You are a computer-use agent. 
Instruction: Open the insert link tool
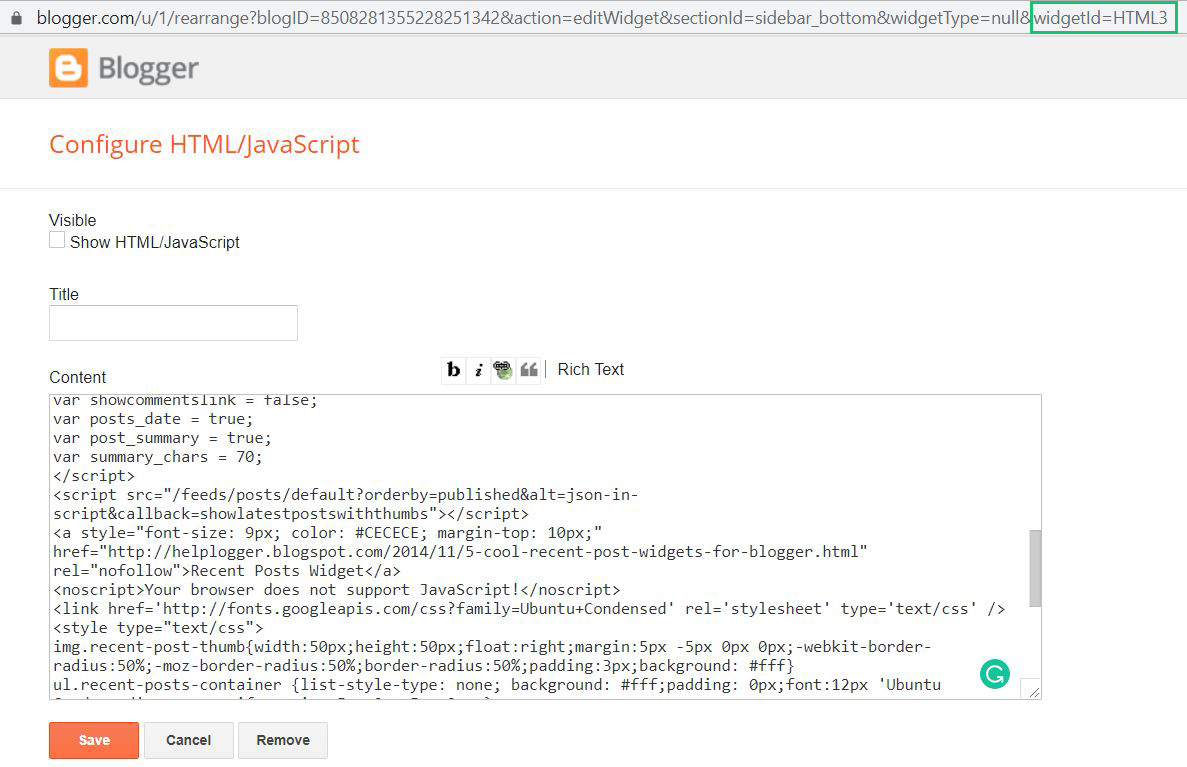(x=504, y=370)
